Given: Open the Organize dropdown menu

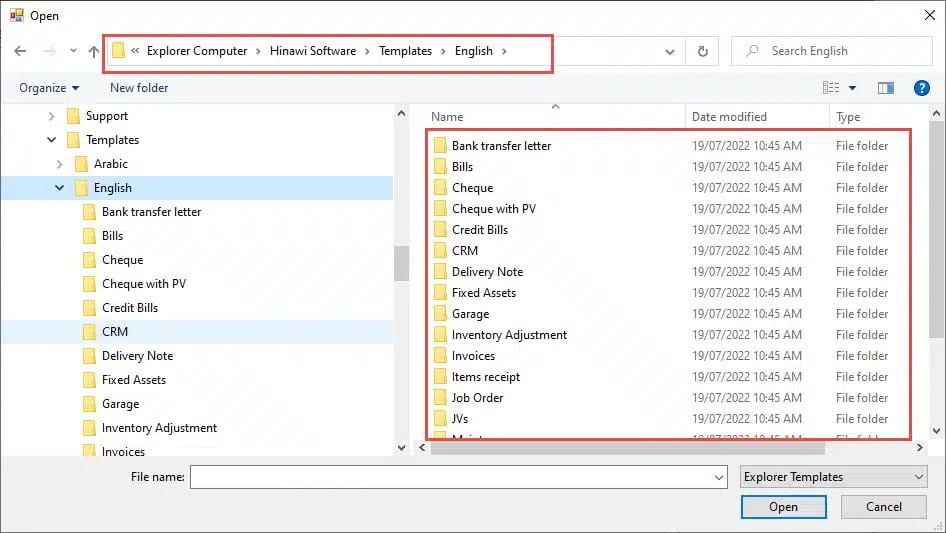Looking at the screenshot, I should tap(49, 88).
